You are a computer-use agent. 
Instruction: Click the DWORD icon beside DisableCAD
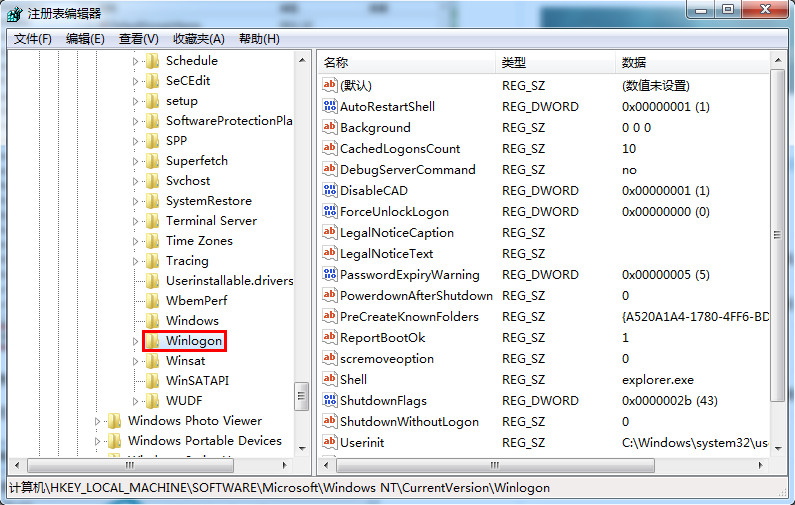pos(330,190)
